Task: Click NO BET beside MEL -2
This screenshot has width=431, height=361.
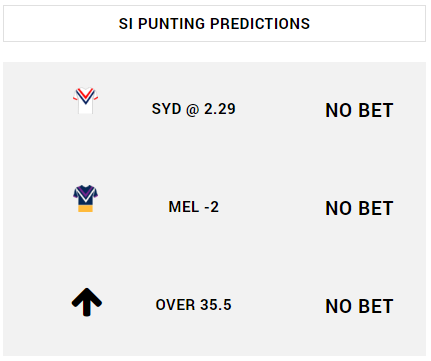Action: coord(359,208)
